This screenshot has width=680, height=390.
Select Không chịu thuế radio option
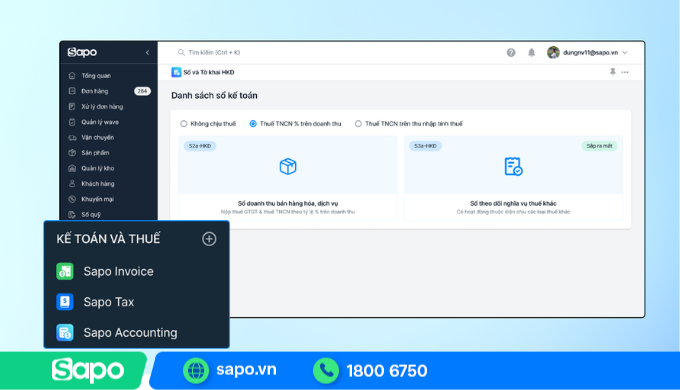183,124
